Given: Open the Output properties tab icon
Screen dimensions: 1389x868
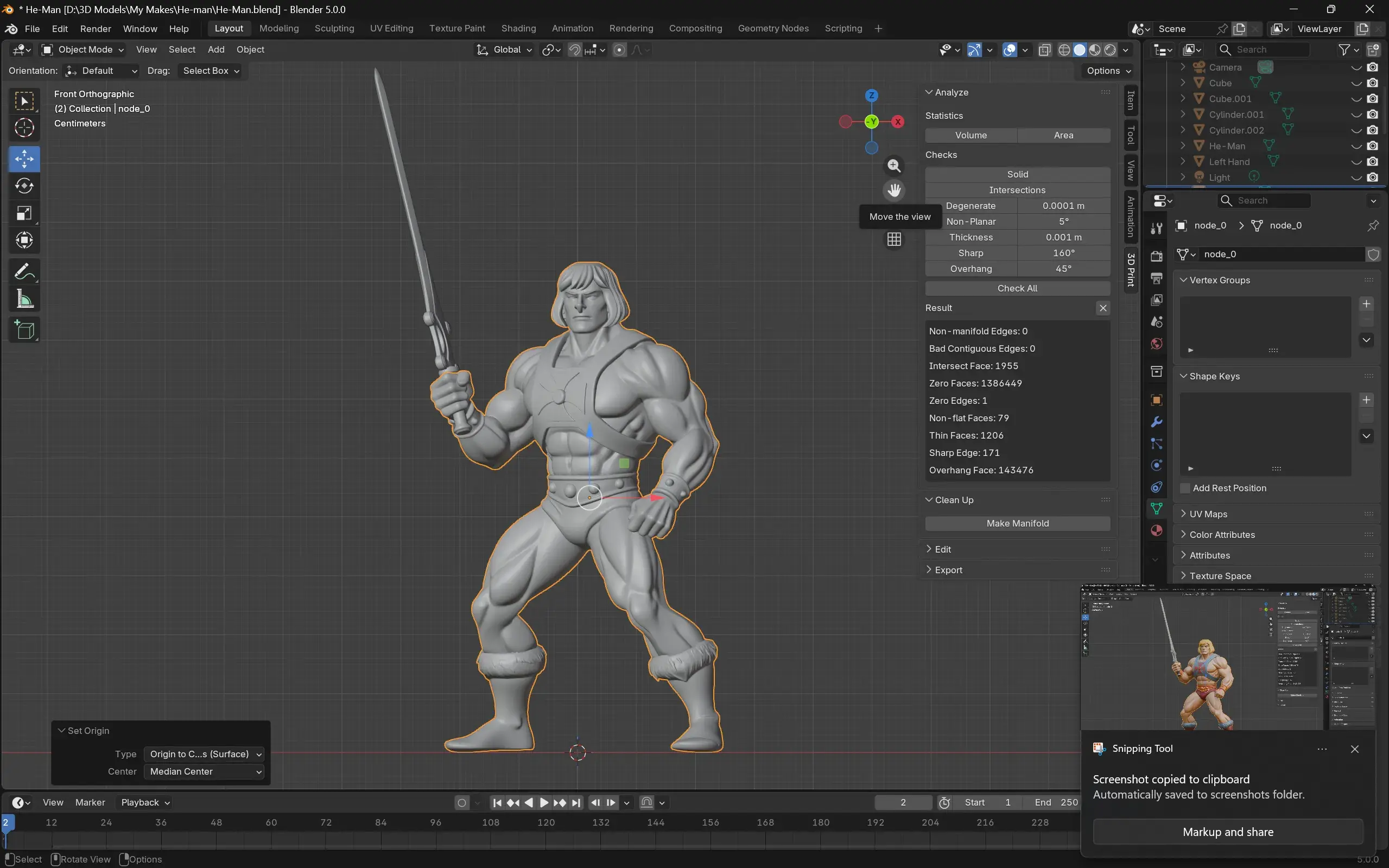Looking at the screenshot, I should tap(1156, 278).
